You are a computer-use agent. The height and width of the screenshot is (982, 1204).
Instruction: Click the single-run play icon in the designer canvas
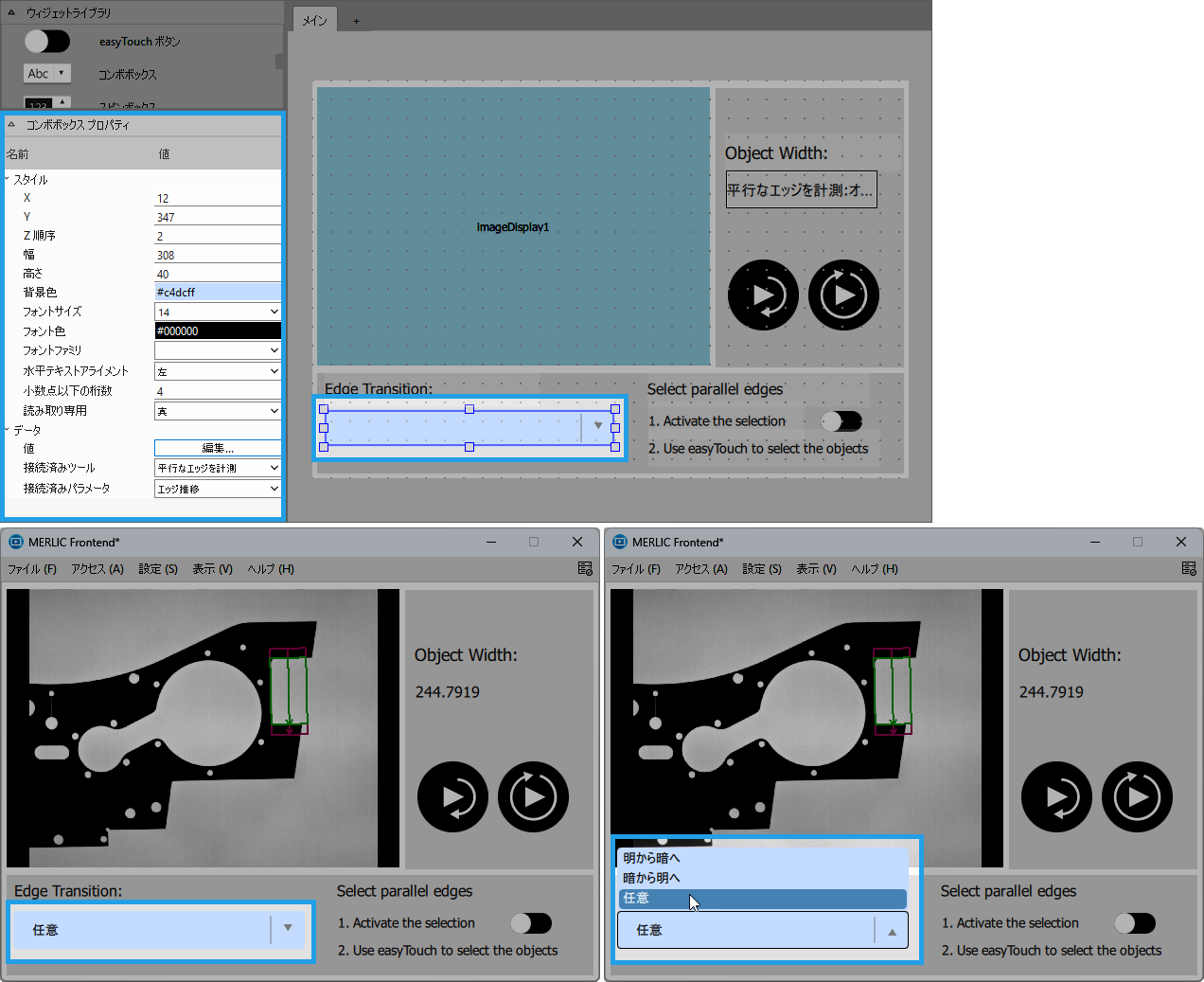tap(763, 295)
